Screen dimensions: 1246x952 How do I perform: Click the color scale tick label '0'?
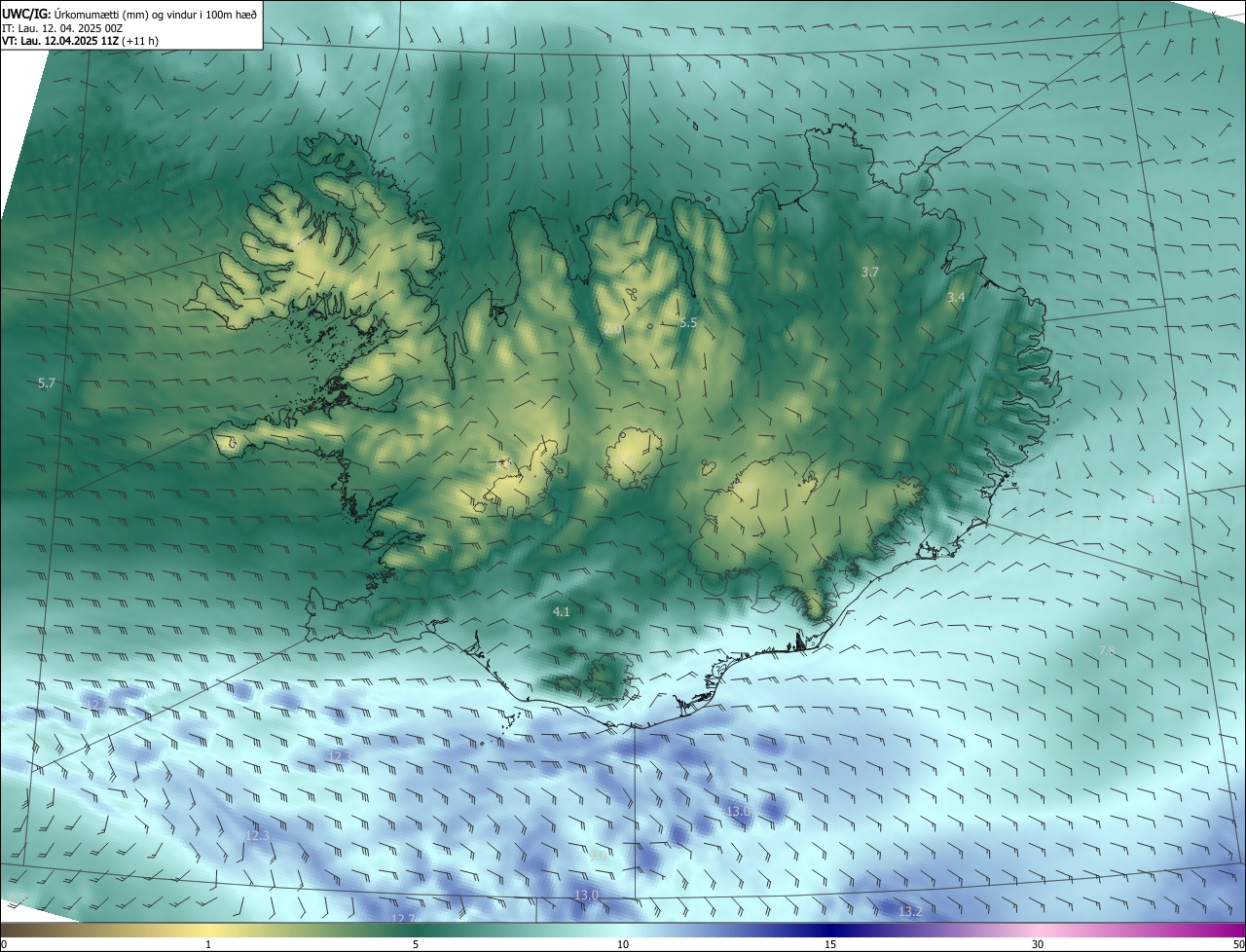click(x=4, y=944)
